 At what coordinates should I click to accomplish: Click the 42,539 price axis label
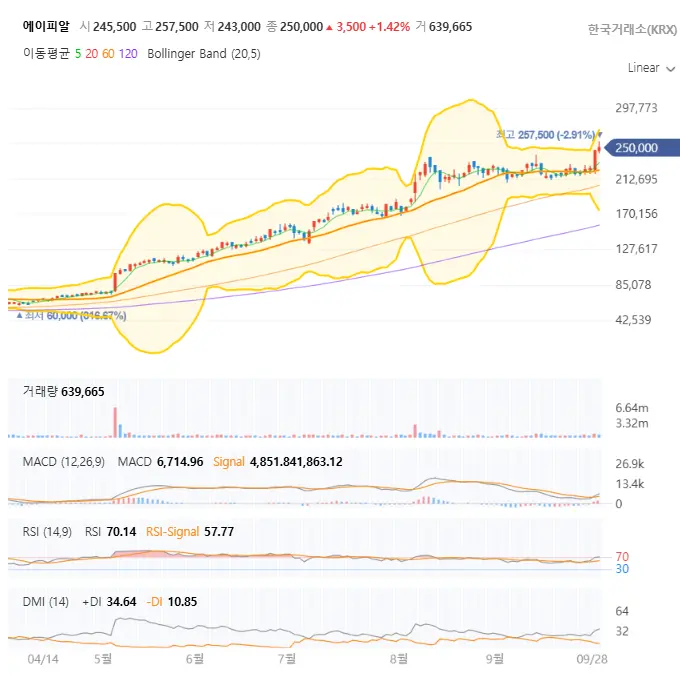633,320
